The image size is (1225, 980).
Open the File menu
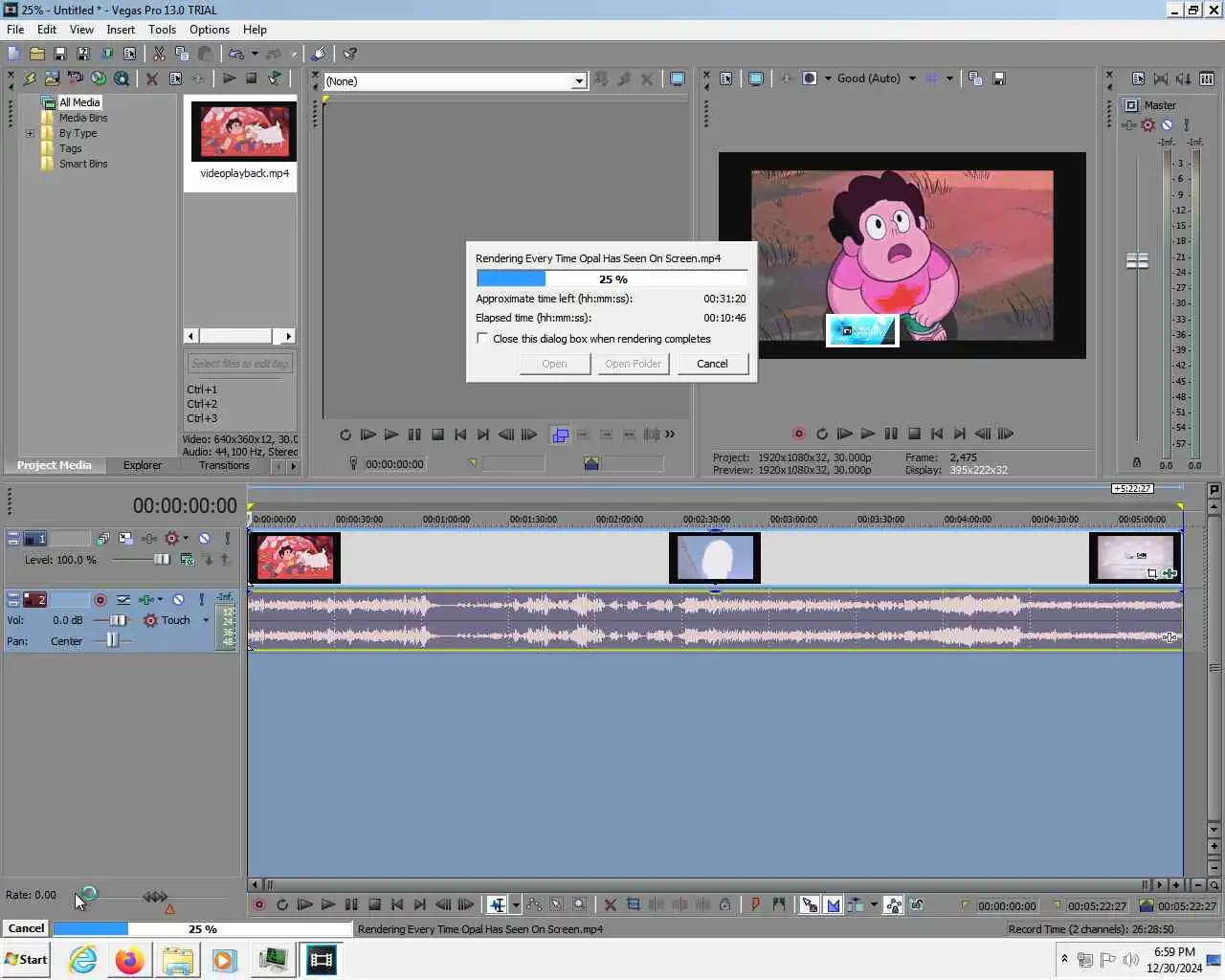[x=15, y=30]
